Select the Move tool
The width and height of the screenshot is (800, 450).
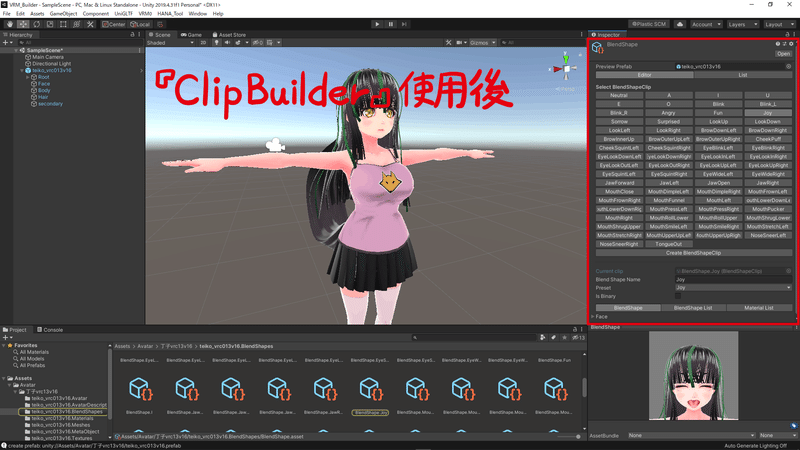click(x=23, y=24)
